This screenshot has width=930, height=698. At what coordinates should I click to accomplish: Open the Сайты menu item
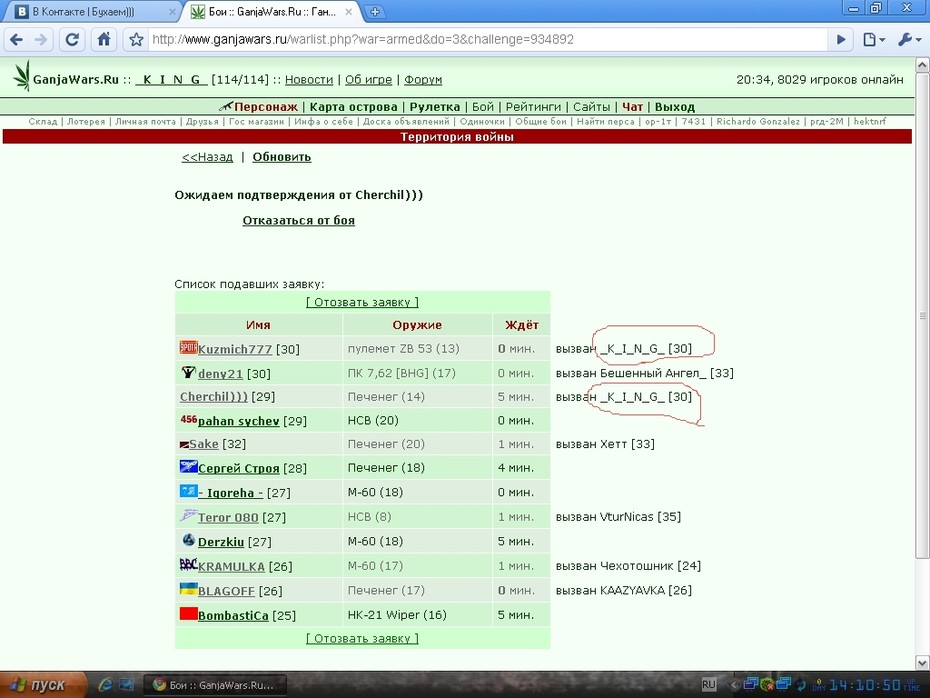(x=591, y=107)
